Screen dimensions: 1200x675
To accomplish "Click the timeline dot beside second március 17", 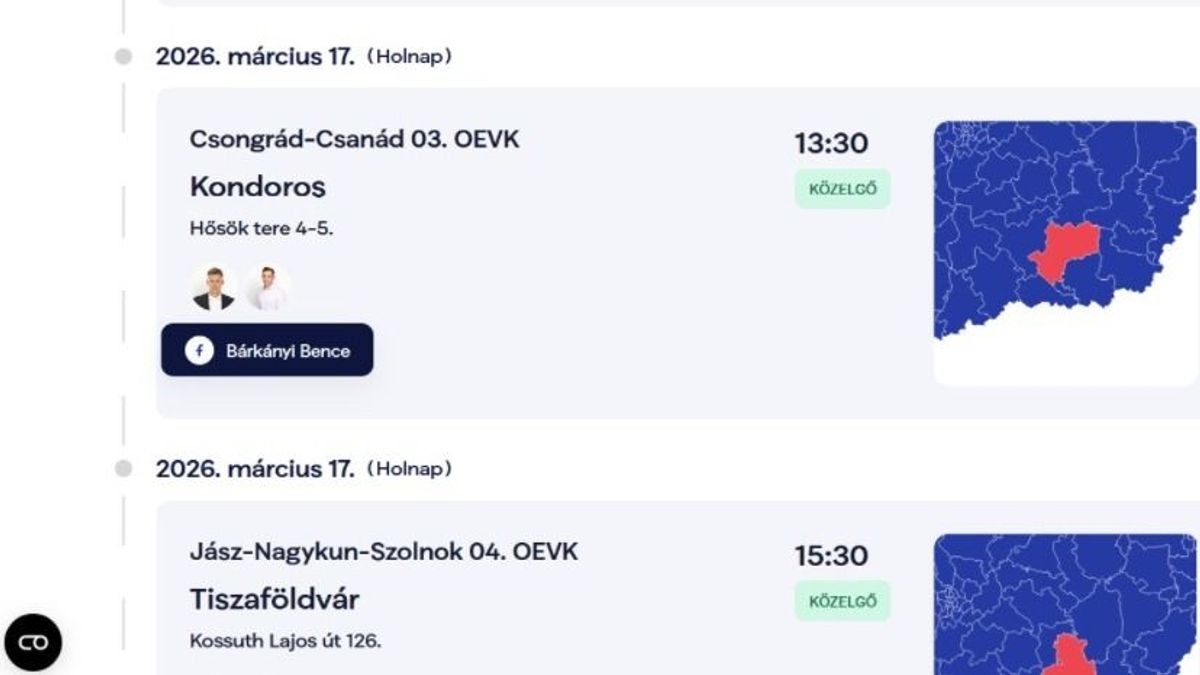I will [x=123, y=469].
